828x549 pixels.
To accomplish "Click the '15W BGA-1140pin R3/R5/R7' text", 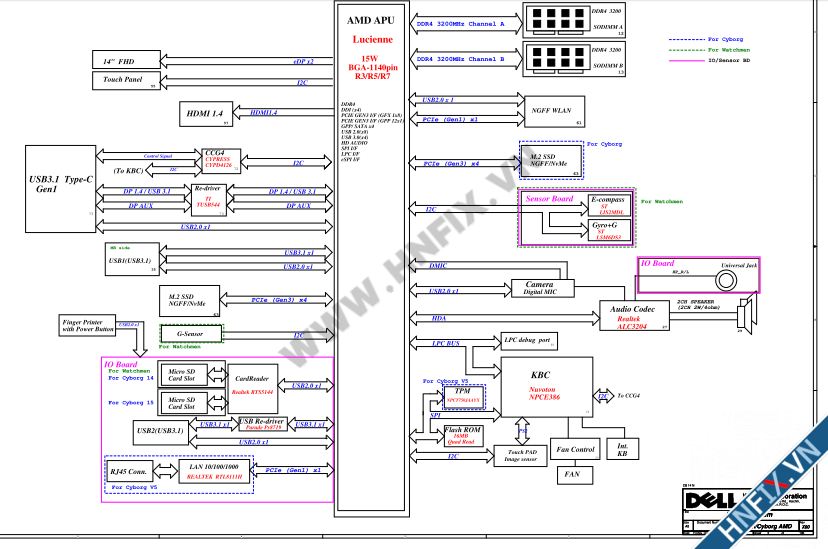I will coord(372,67).
